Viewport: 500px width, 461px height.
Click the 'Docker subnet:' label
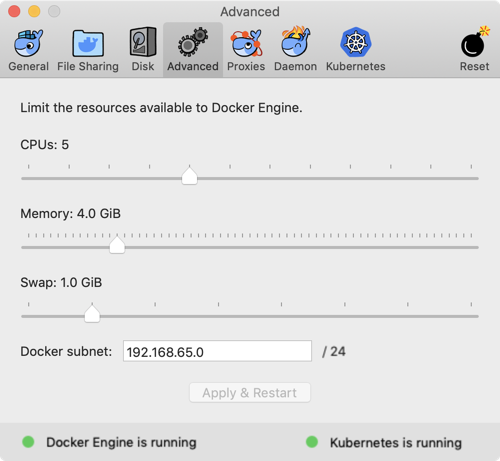pyautogui.click(x=66, y=352)
